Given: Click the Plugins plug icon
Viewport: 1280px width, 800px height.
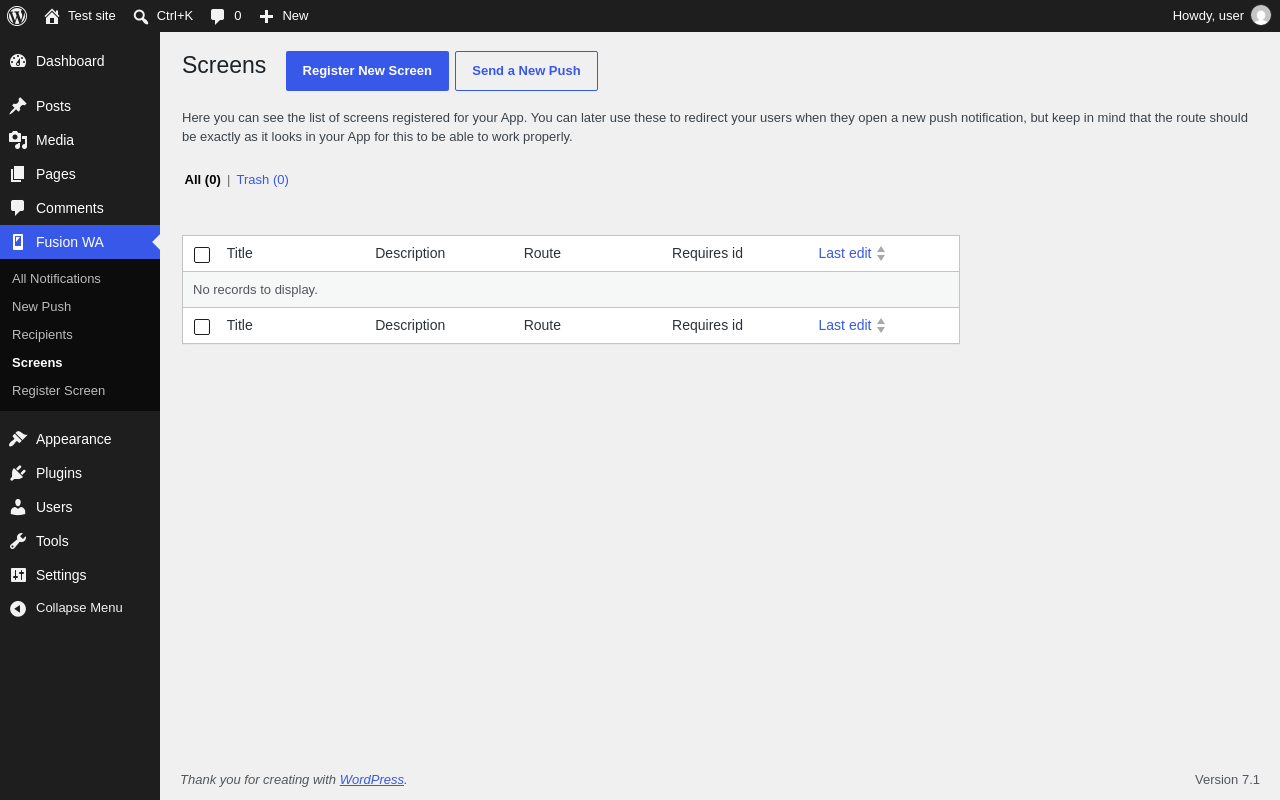Looking at the screenshot, I should [x=18, y=473].
